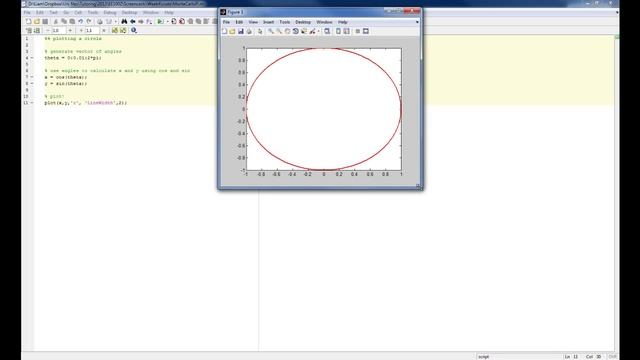Click the Edit Plot arrow in Figure 1
This screenshot has height=360, width=640.
point(260,31)
